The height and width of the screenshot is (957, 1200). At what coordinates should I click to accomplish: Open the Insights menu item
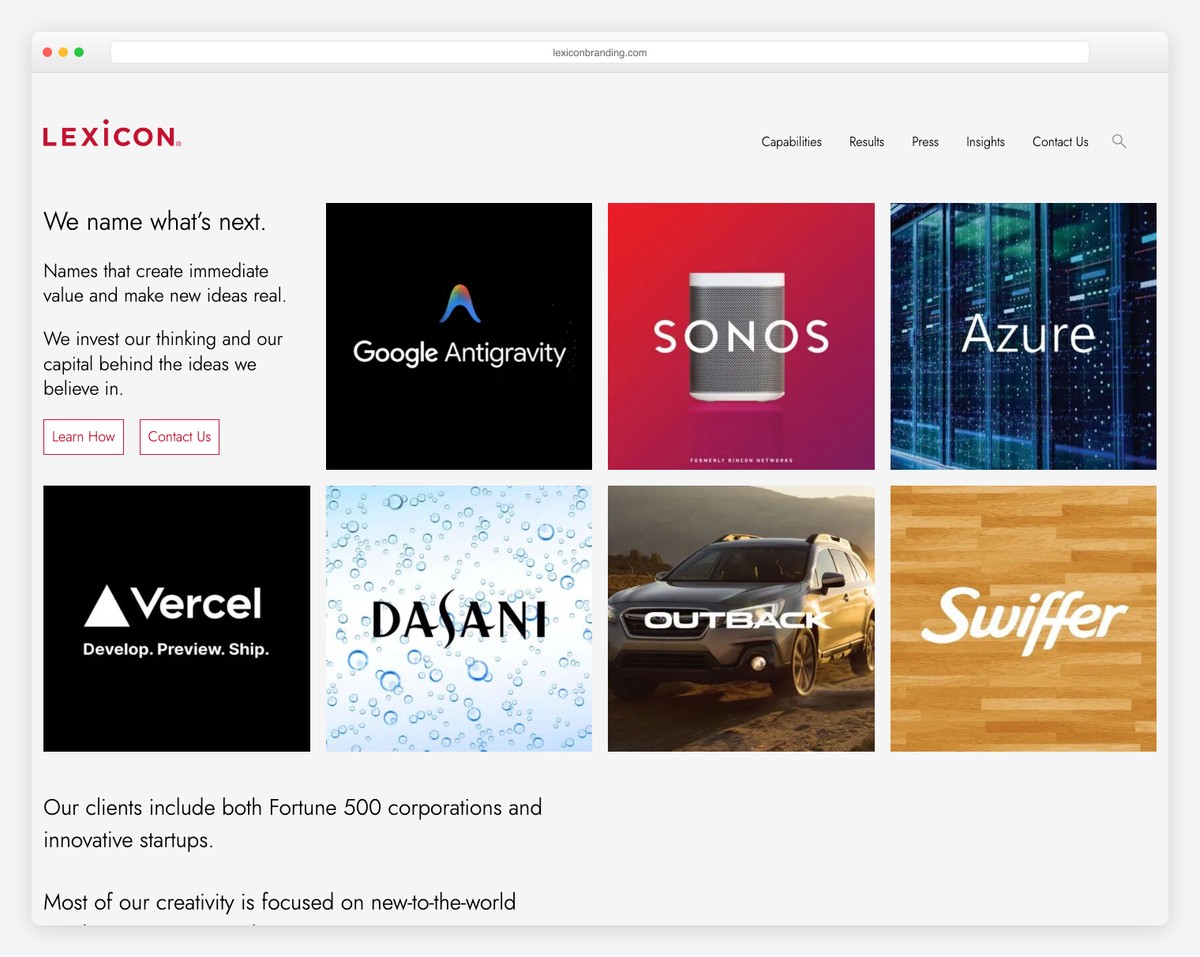pos(985,141)
